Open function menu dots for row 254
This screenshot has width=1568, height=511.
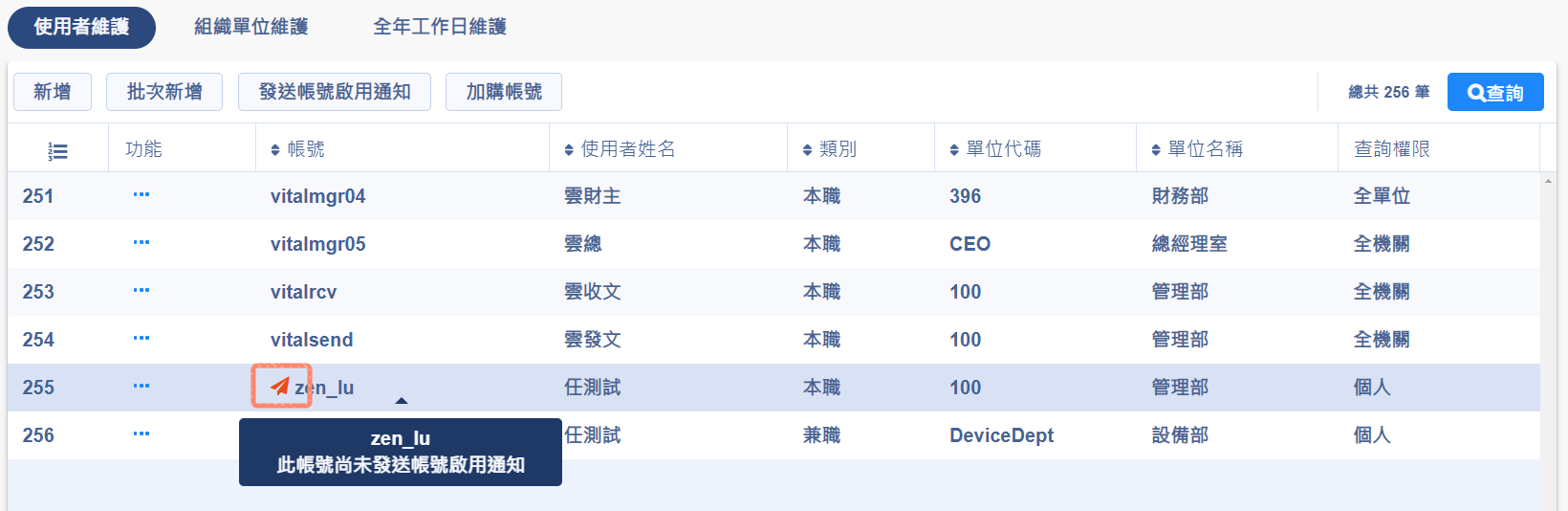pyautogui.click(x=142, y=339)
